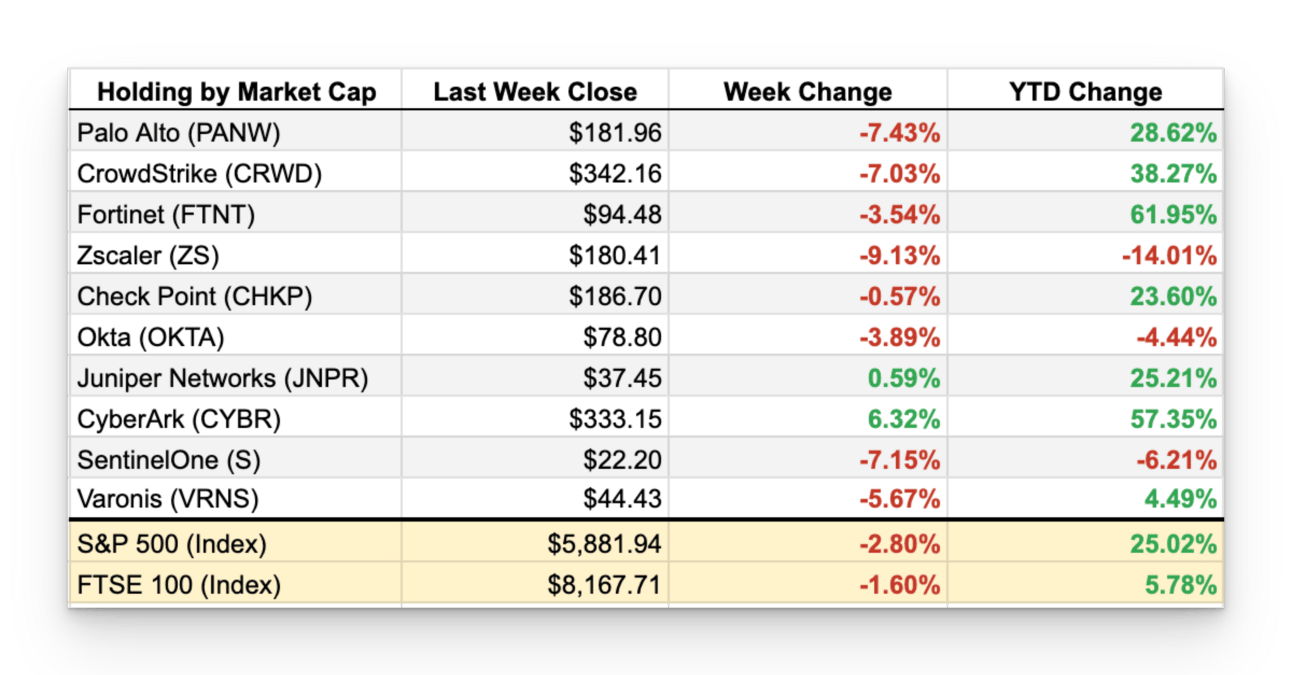Click Fortinet's 61.95% YTD change cell
This screenshot has width=1292, height=675.
point(1173,215)
